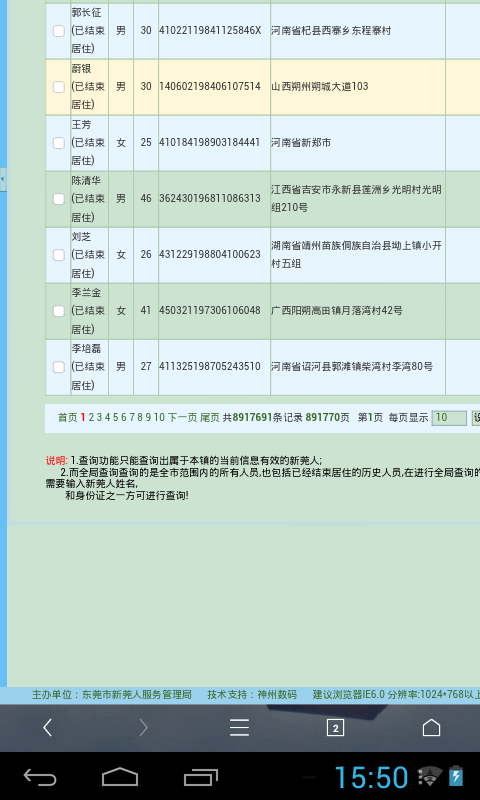Open Android recent apps button
Screen dimensions: 480x800
click(200, 778)
